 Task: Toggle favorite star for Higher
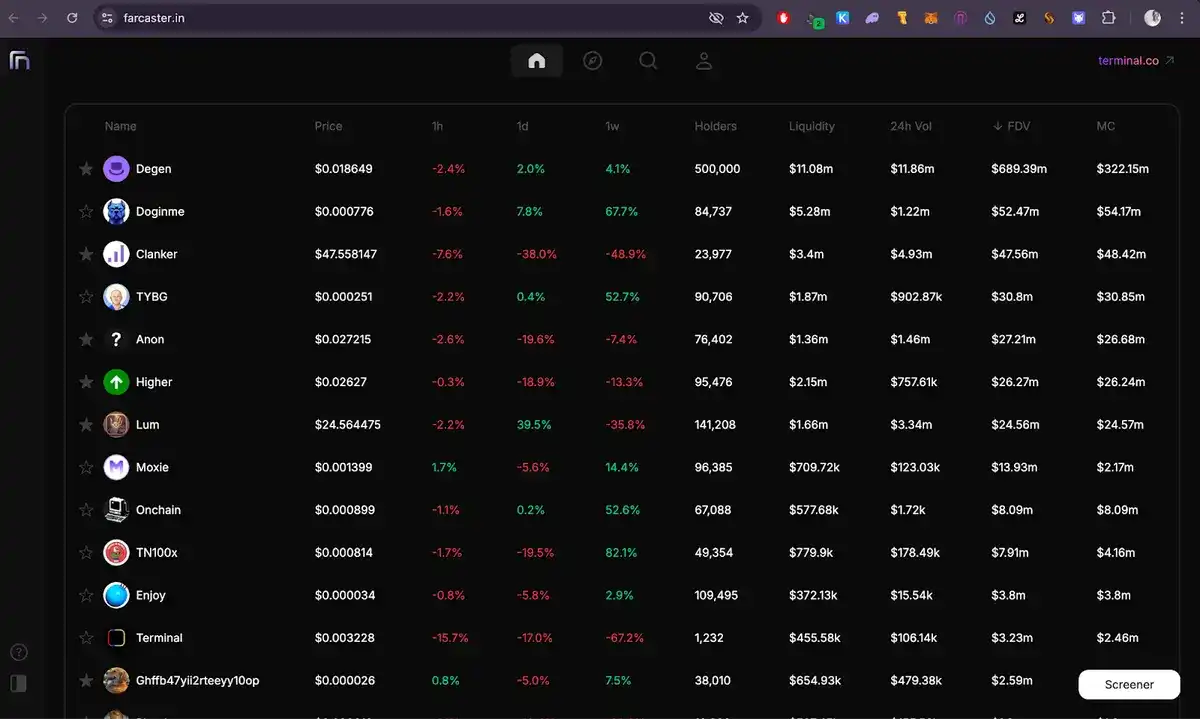pyautogui.click(x=86, y=382)
